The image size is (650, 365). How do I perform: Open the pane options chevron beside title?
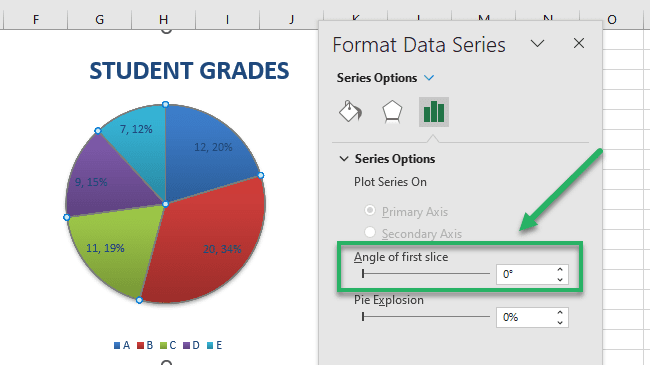[538, 44]
